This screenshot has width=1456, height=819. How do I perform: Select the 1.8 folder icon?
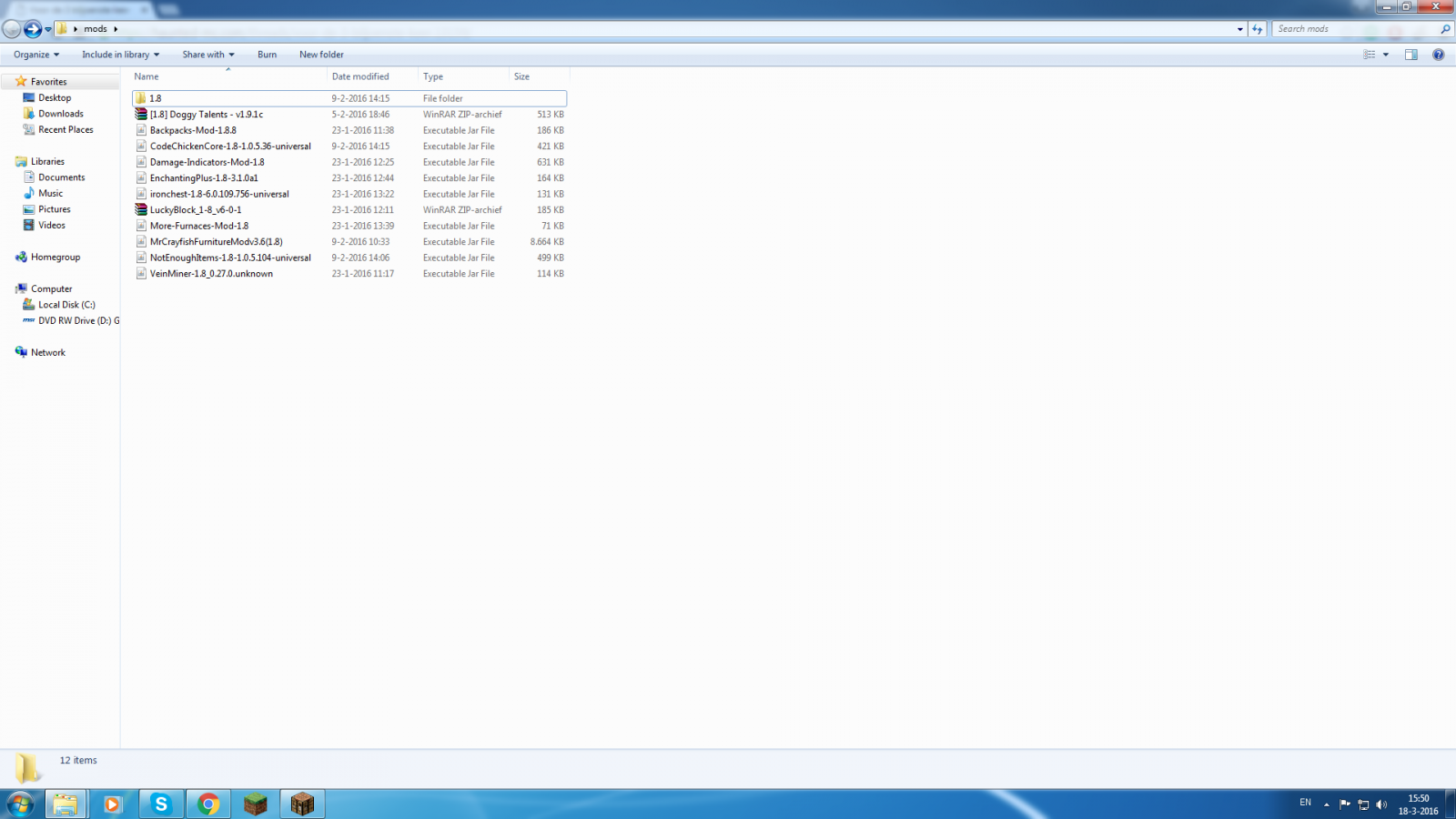pos(141,98)
